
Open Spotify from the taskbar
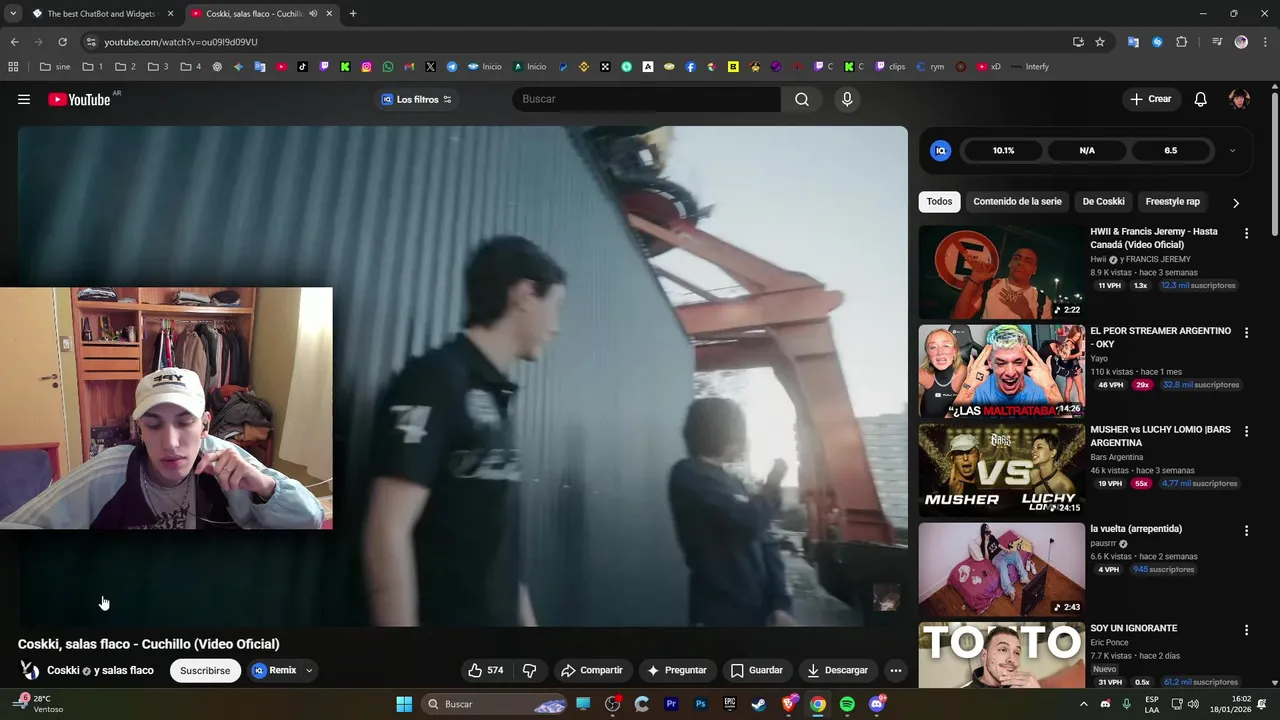pos(847,704)
